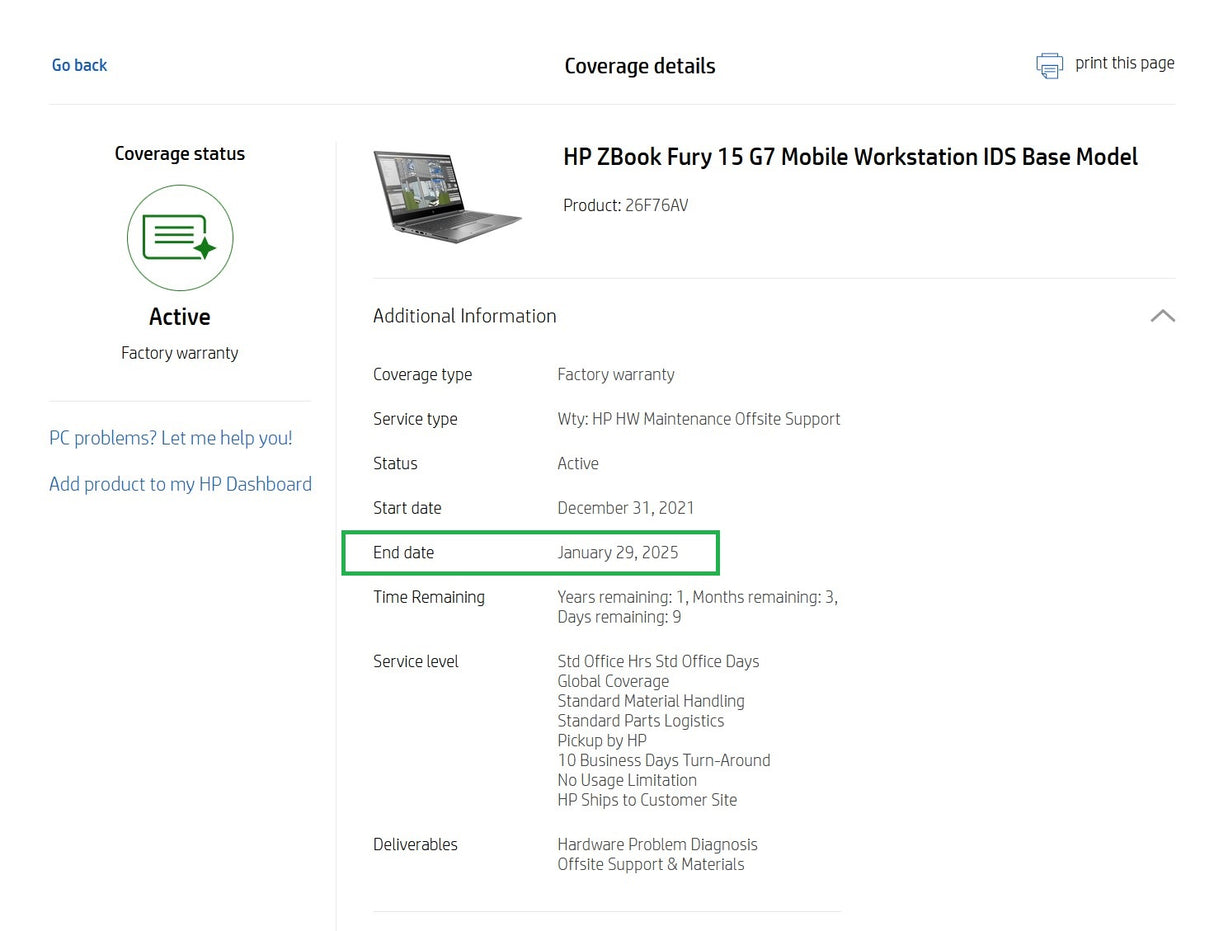1214x931 pixels.
Task: Click the Service type label
Action: point(415,419)
